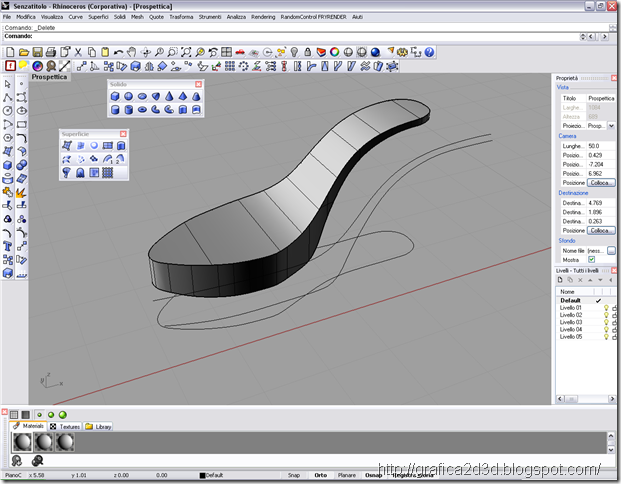Click the Print icon
This screenshot has width=621, height=484.
(x=51, y=52)
